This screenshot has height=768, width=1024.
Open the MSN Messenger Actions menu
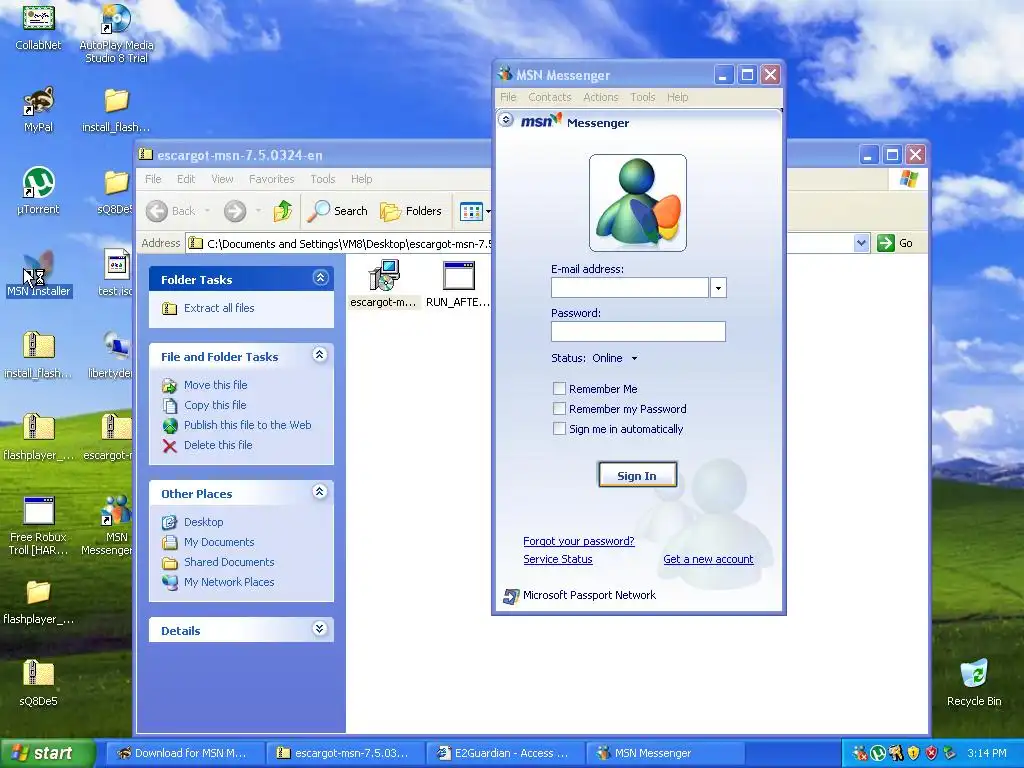pos(601,97)
